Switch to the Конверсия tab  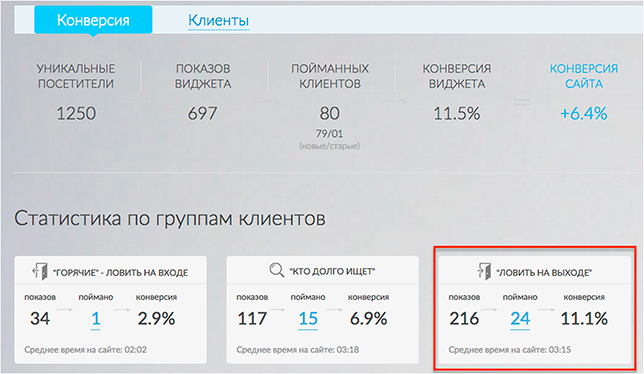pos(93,20)
